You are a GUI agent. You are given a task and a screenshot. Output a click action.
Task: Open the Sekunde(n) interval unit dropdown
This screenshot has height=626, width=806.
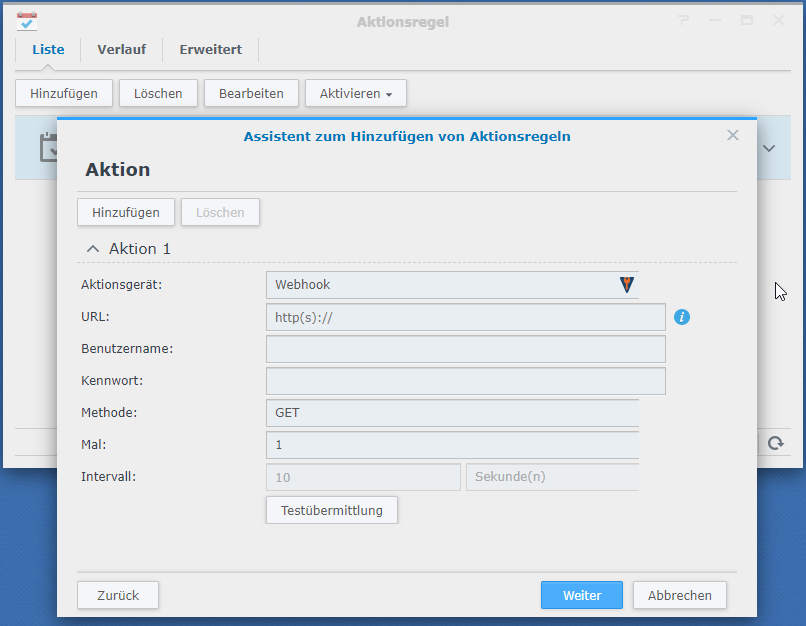click(553, 477)
